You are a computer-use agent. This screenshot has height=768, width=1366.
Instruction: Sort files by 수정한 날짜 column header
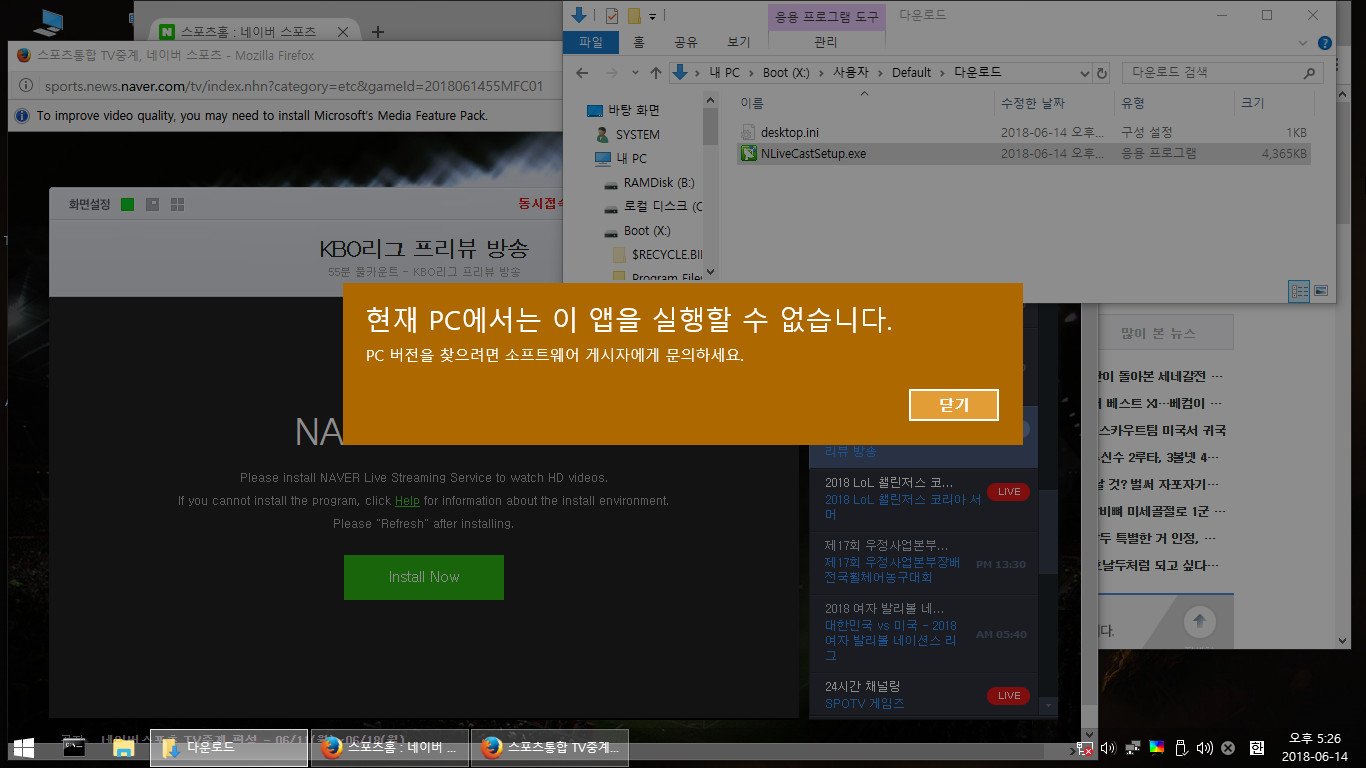click(x=1053, y=103)
